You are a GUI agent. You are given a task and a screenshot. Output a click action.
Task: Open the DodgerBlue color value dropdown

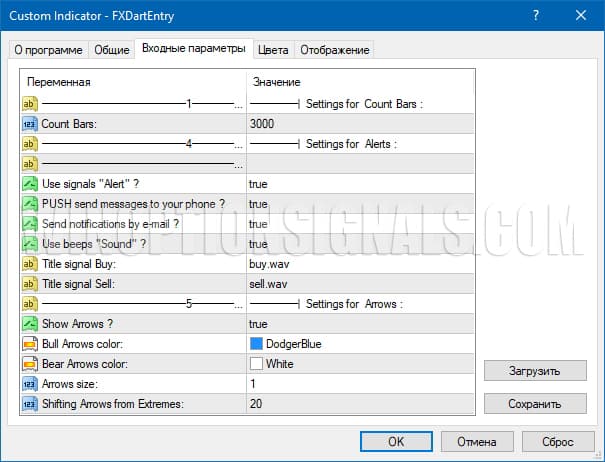click(359, 344)
